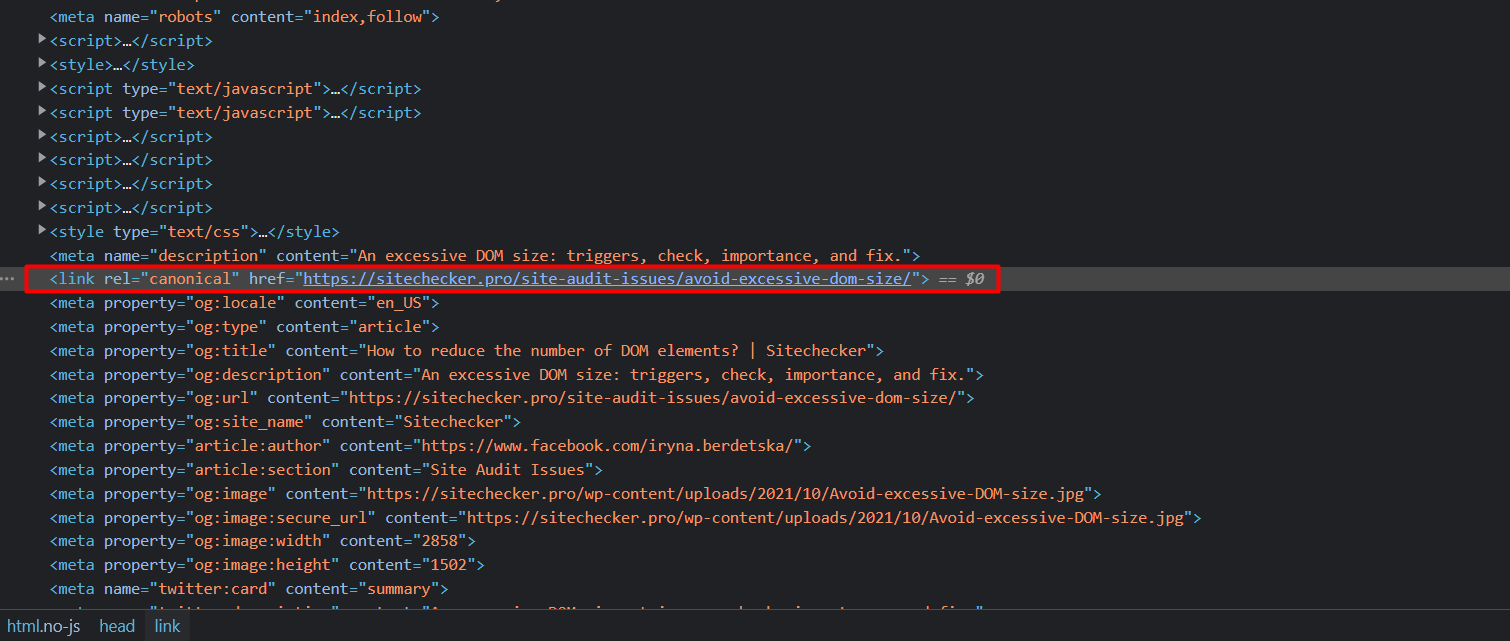
Task: Click the "Sitechecker" value of og:site_name
Action: [453, 422]
